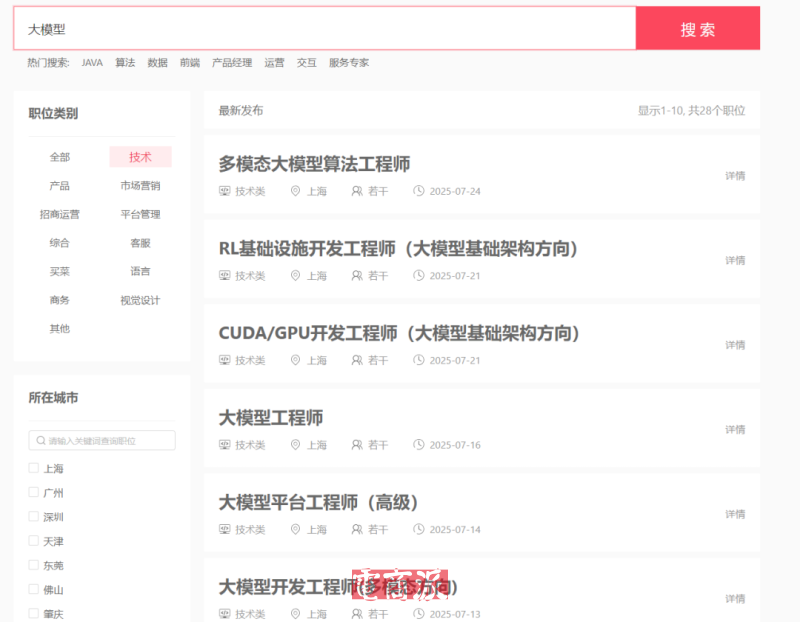
Task: Choose the 市场营销 job category
Action: [x=140, y=186]
